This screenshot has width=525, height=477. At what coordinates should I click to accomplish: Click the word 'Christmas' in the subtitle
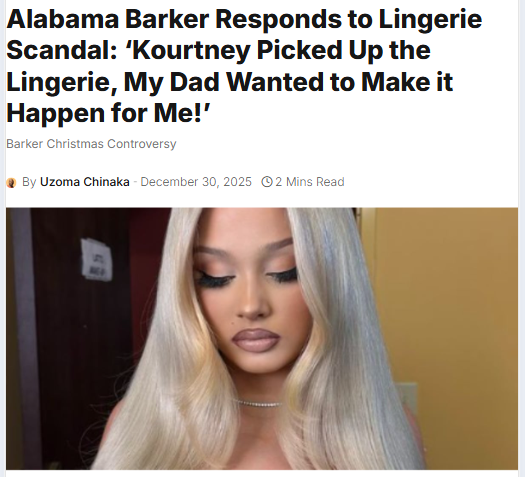click(75, 144)
